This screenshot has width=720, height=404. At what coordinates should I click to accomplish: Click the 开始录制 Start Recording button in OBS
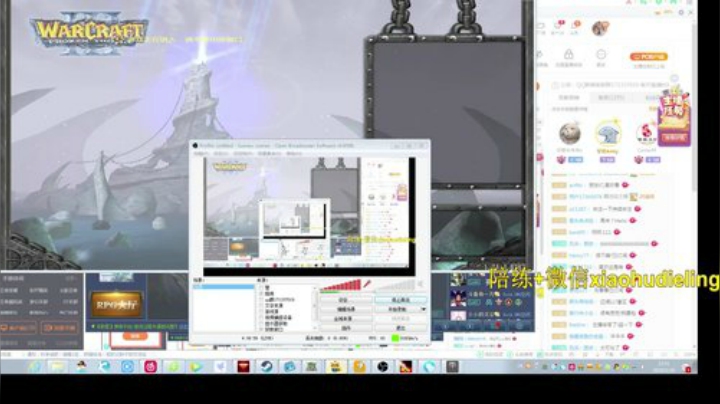tap(397, 309)
